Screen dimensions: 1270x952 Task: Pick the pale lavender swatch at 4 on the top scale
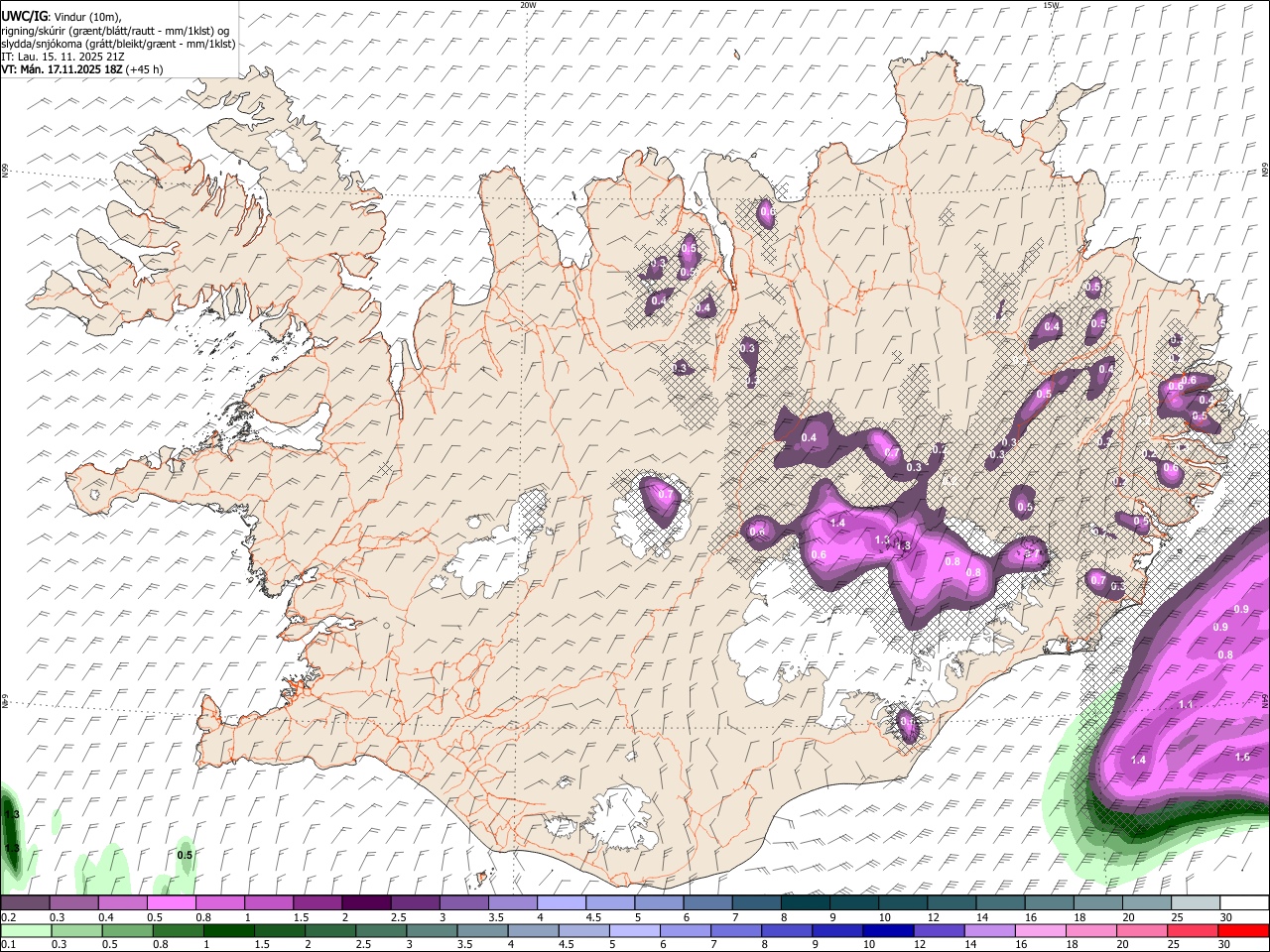pyautogui.click(x=560, y=903)
